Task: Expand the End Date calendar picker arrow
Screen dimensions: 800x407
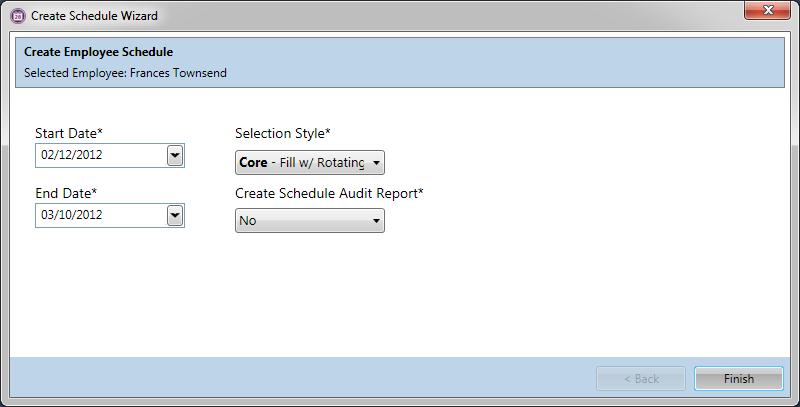Action: pos(175,215)
